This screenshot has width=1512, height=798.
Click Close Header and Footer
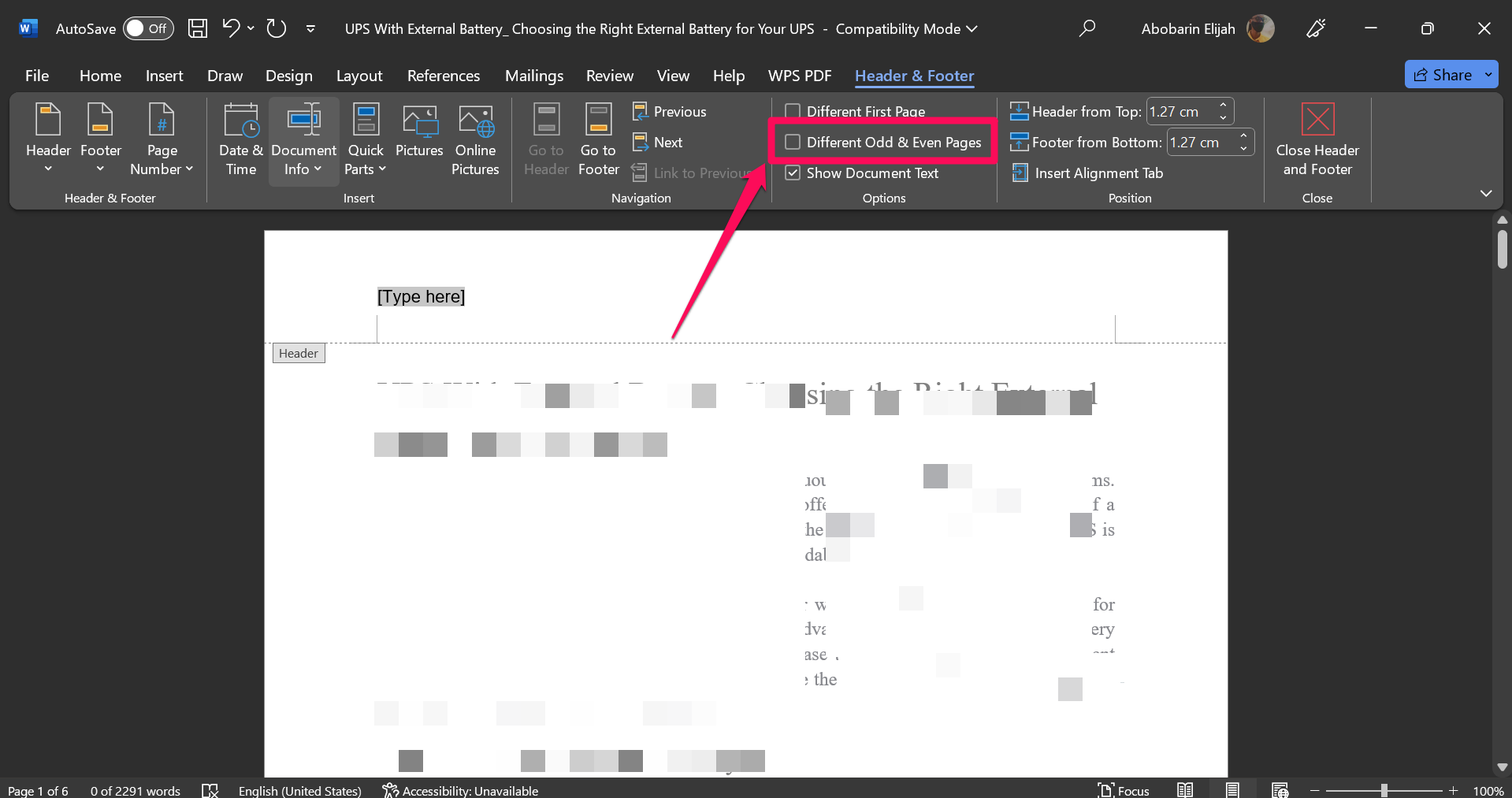pos(1317,139)
